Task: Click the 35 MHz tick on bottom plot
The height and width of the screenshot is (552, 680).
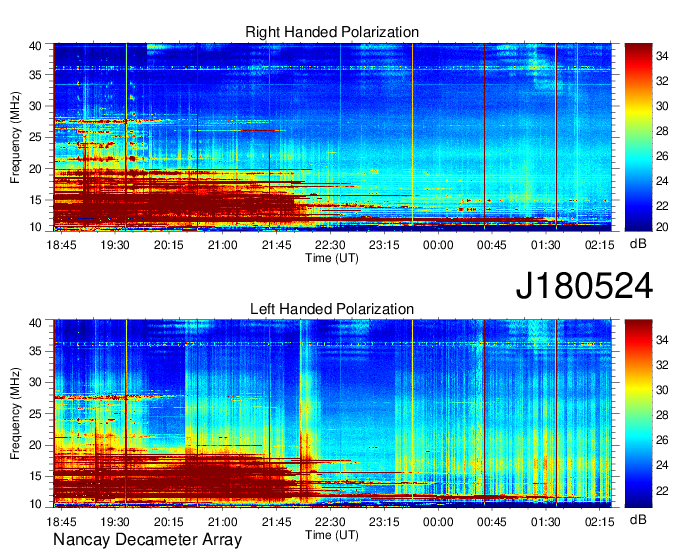Action: pos(35,351)
